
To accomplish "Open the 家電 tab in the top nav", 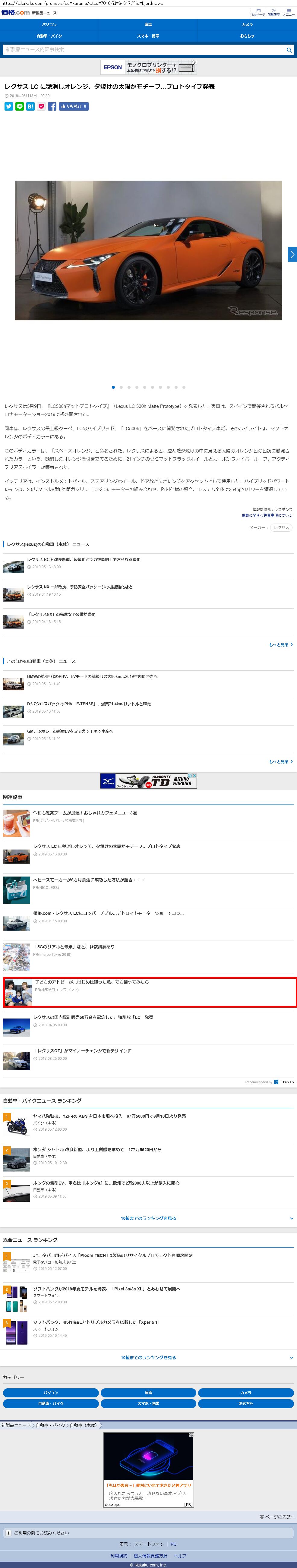I will pyautogui.click(x=148, y=25).
